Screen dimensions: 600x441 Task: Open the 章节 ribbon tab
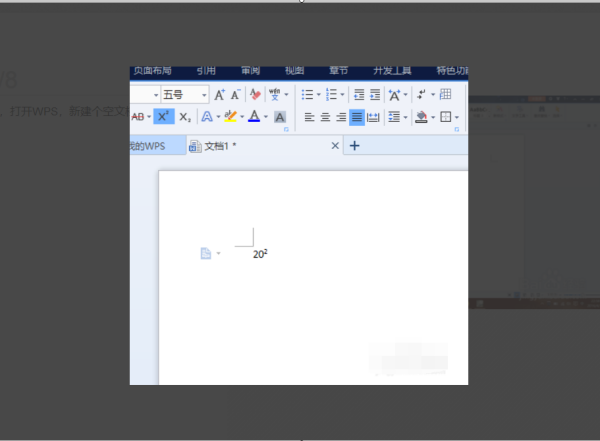[339, 71]
